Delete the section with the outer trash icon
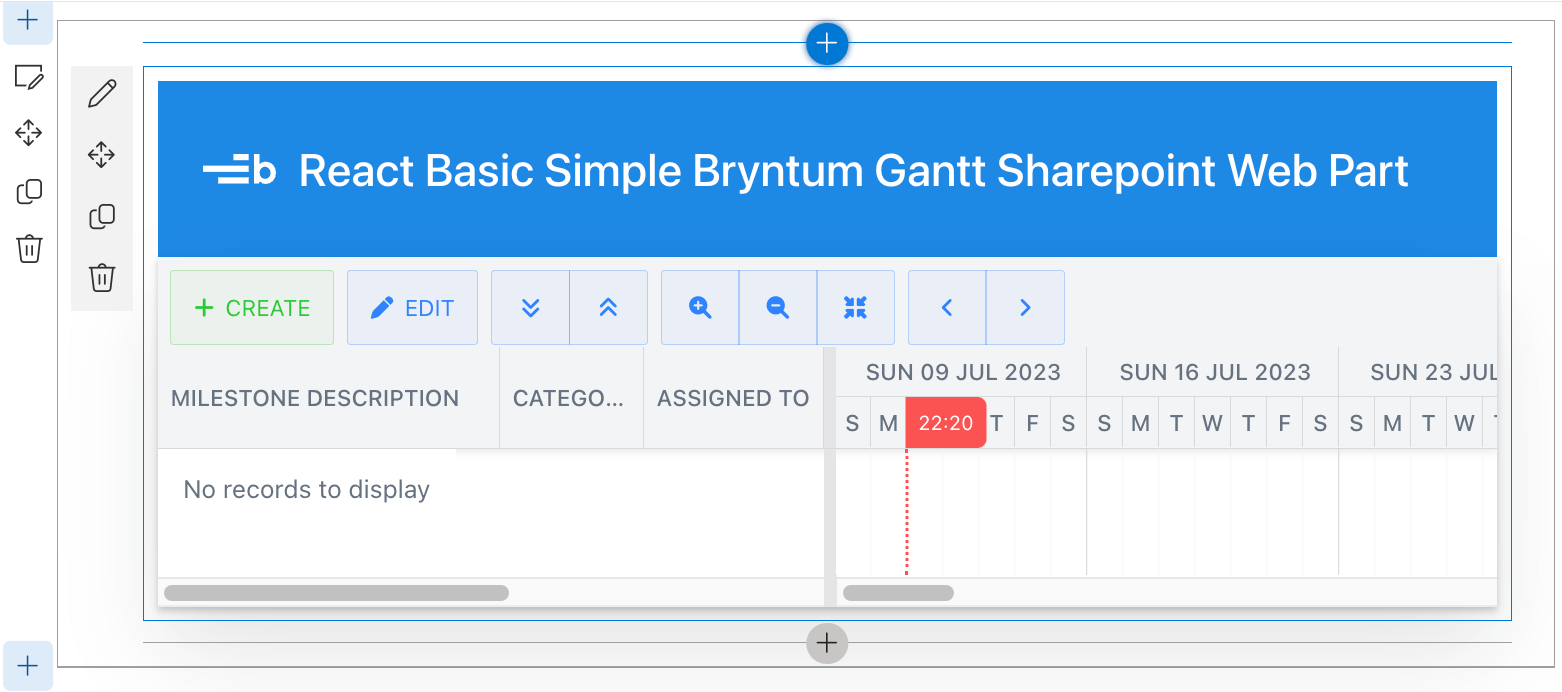This screenshot has width=1562, height=692. [x=29, y=248]
